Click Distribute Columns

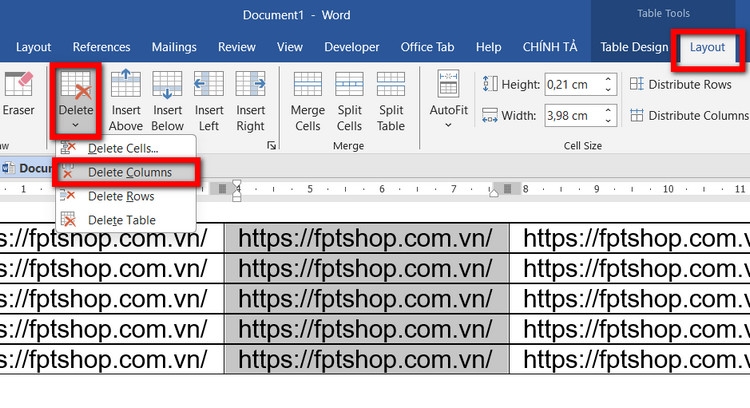tap(689, 115)
